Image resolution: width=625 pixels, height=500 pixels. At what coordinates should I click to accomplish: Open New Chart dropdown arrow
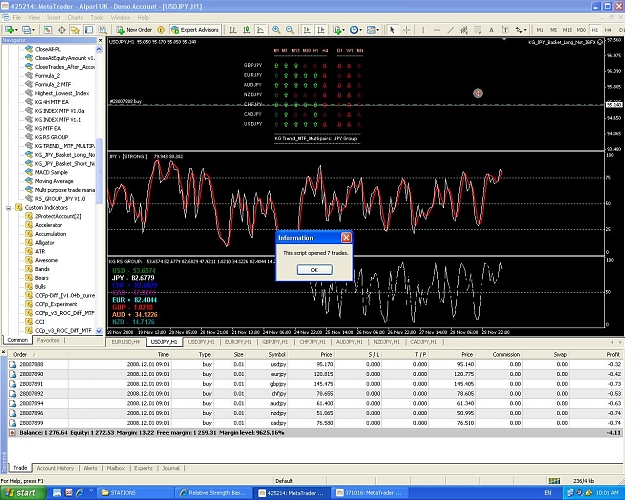pos(16,30)
